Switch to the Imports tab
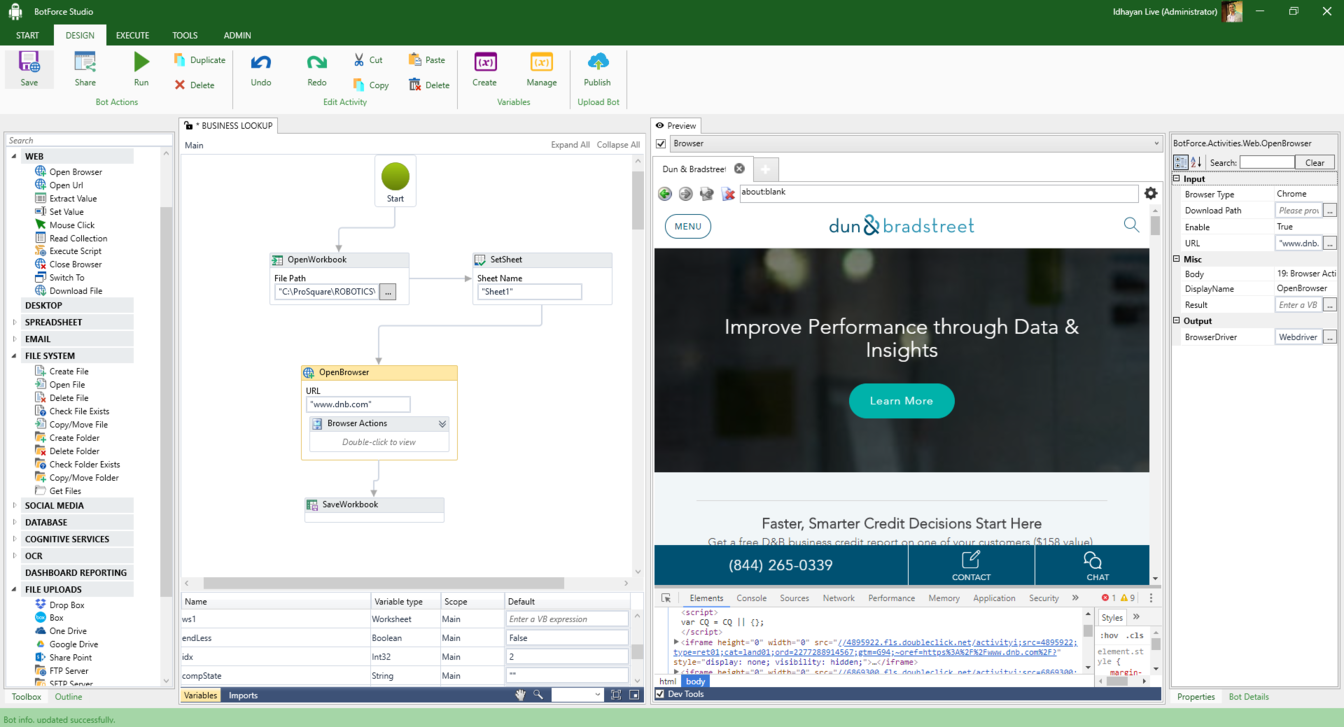The width and height of the screenshot is (1344, 727). 243,695
